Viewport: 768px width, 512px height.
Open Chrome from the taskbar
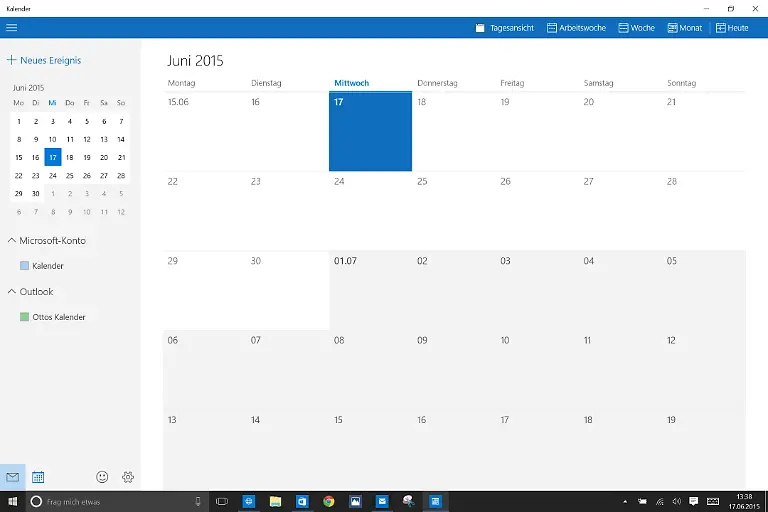coord(328,501)
